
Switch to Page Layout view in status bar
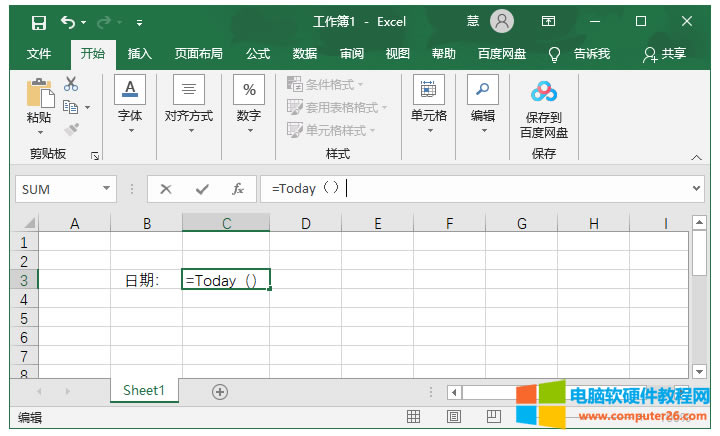pos(453,417)
